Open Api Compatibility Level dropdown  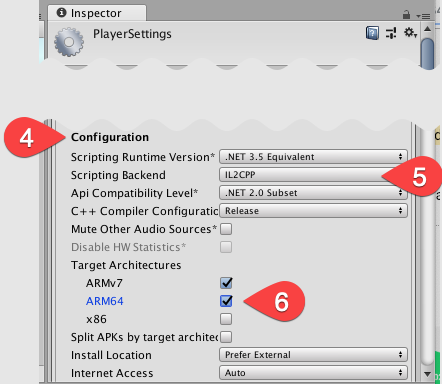point(313,193)
